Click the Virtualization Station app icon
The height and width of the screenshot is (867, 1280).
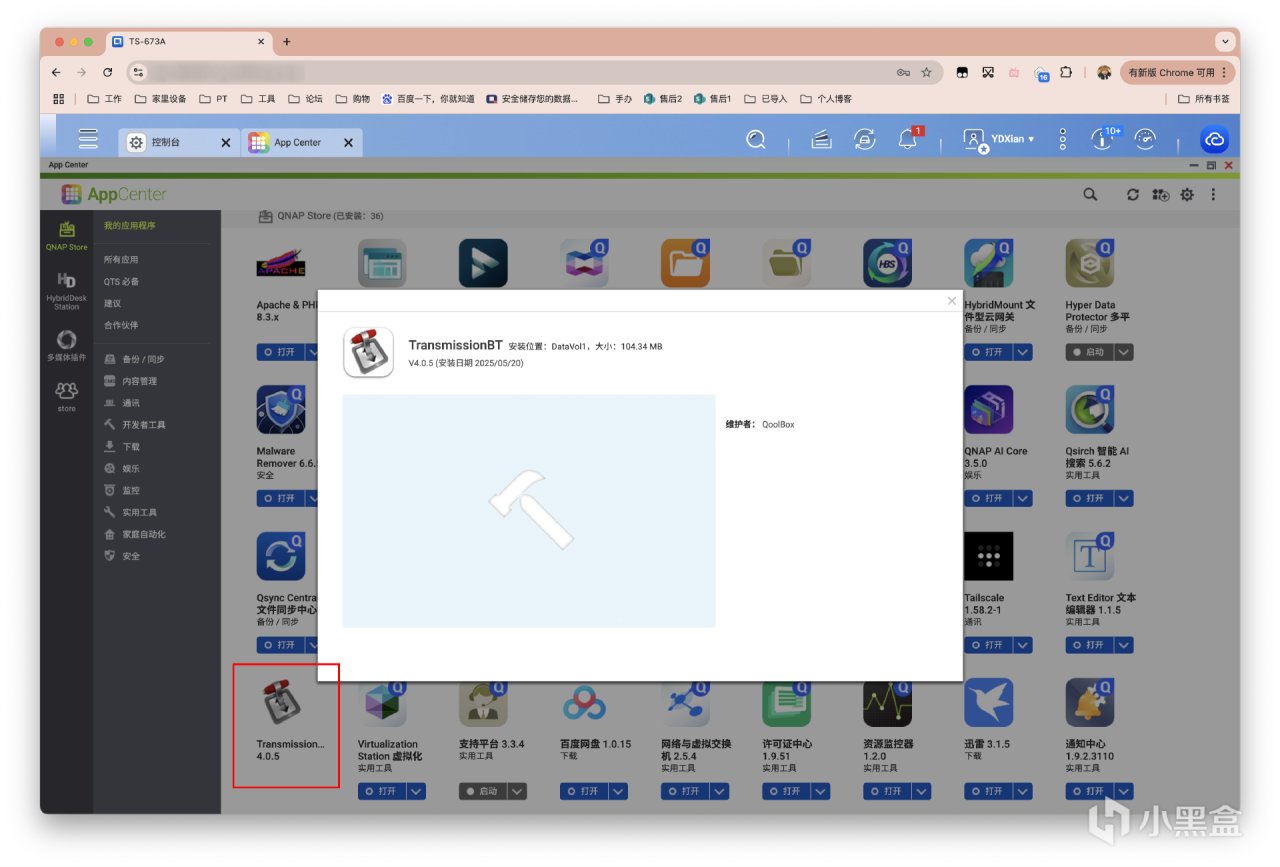(x=383, y=703)
